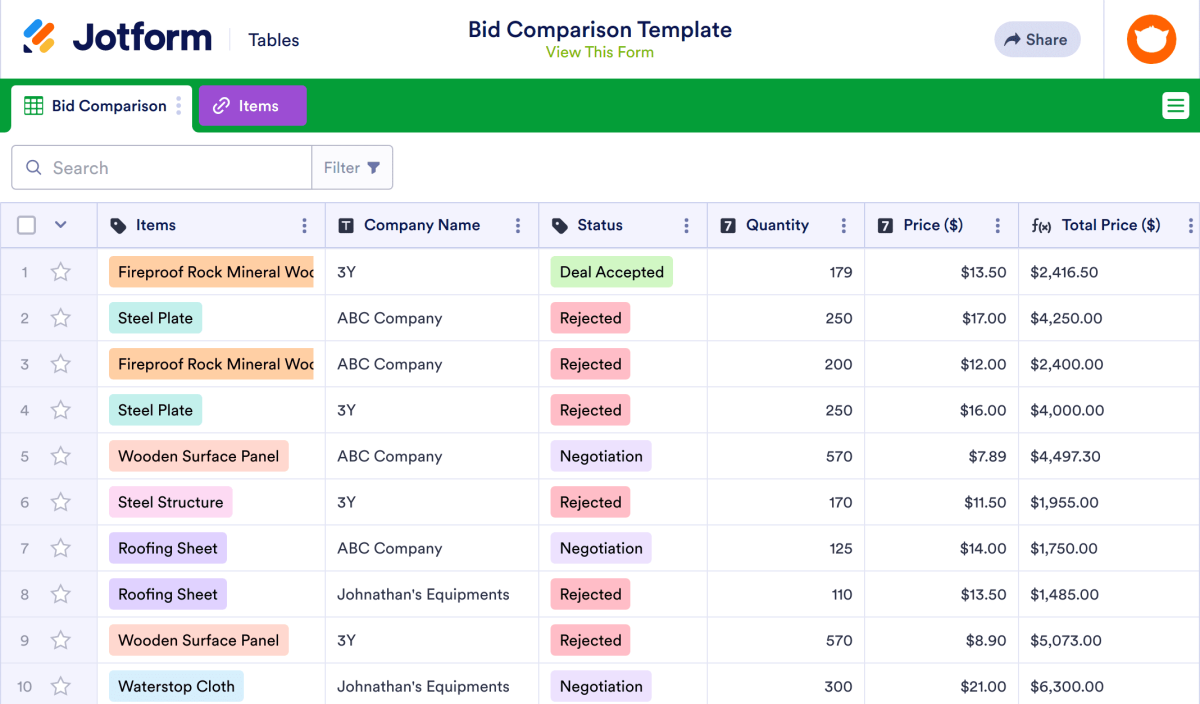
Task: Open the Filter dropdown
Action: pyautogui.click(x=352, y=167)
